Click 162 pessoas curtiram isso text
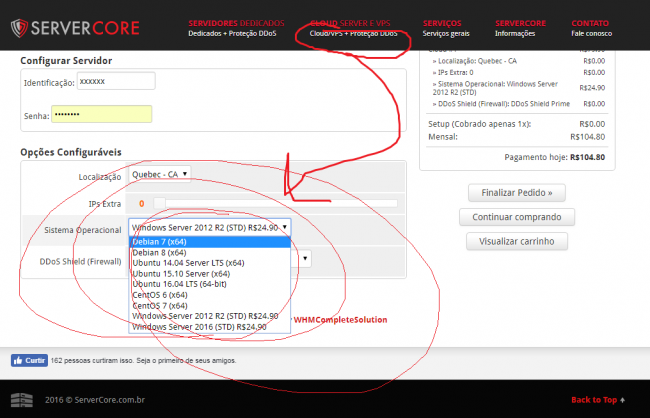650x418 pixels. tap(143, 361)
